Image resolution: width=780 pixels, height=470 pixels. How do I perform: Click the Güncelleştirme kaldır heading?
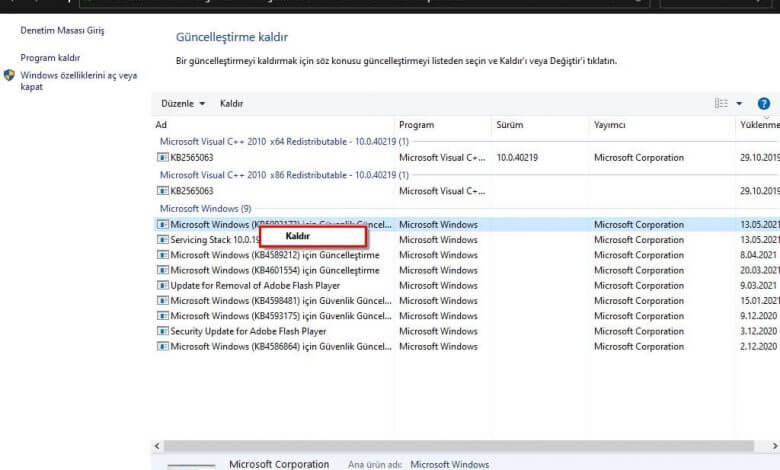pyautogui.click(x=232, y=37)
